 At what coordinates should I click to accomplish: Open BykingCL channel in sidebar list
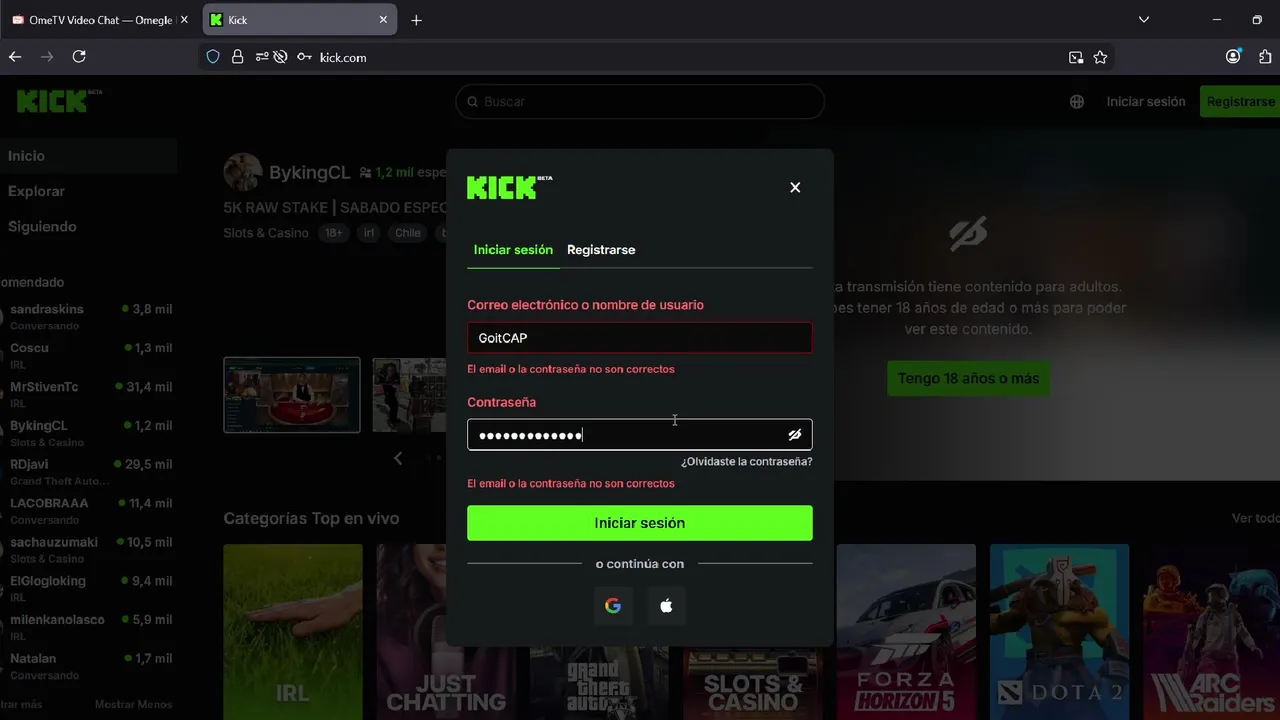(88, 433)
